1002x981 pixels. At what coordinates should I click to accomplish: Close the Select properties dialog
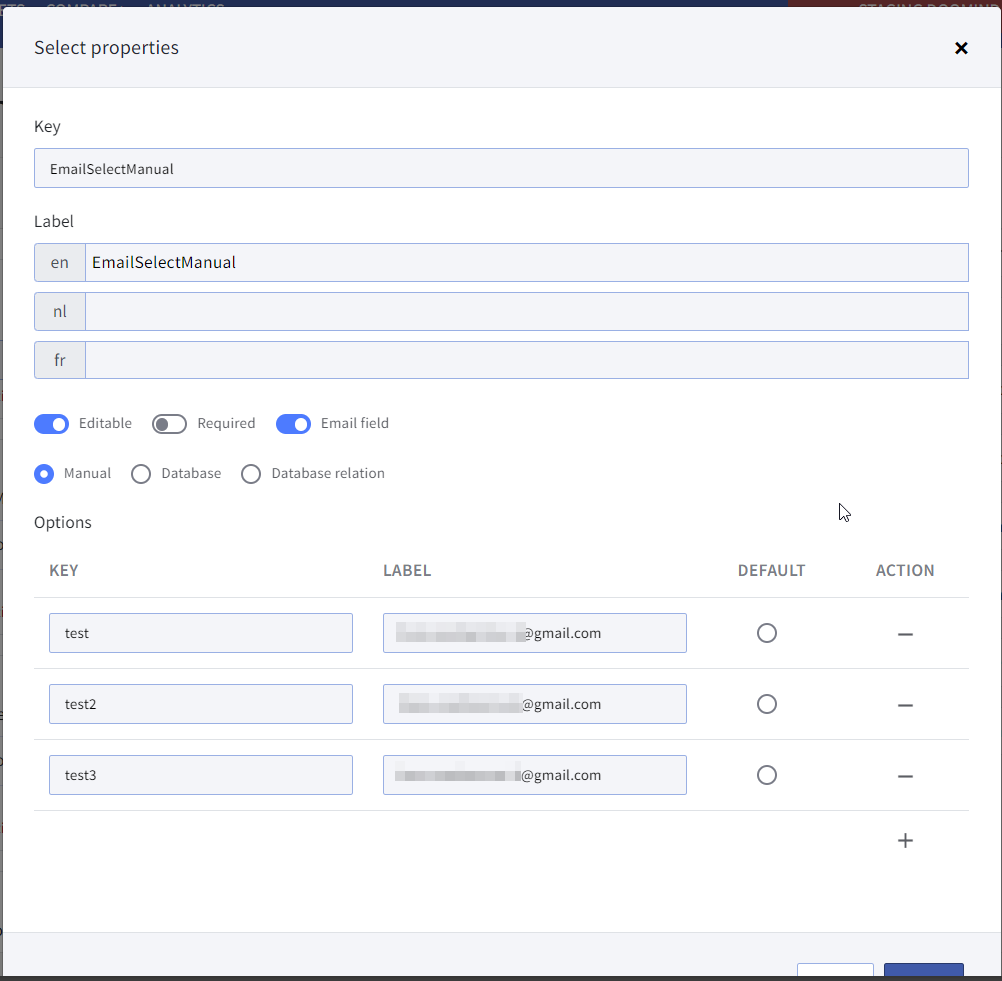(x=960, y=48)
